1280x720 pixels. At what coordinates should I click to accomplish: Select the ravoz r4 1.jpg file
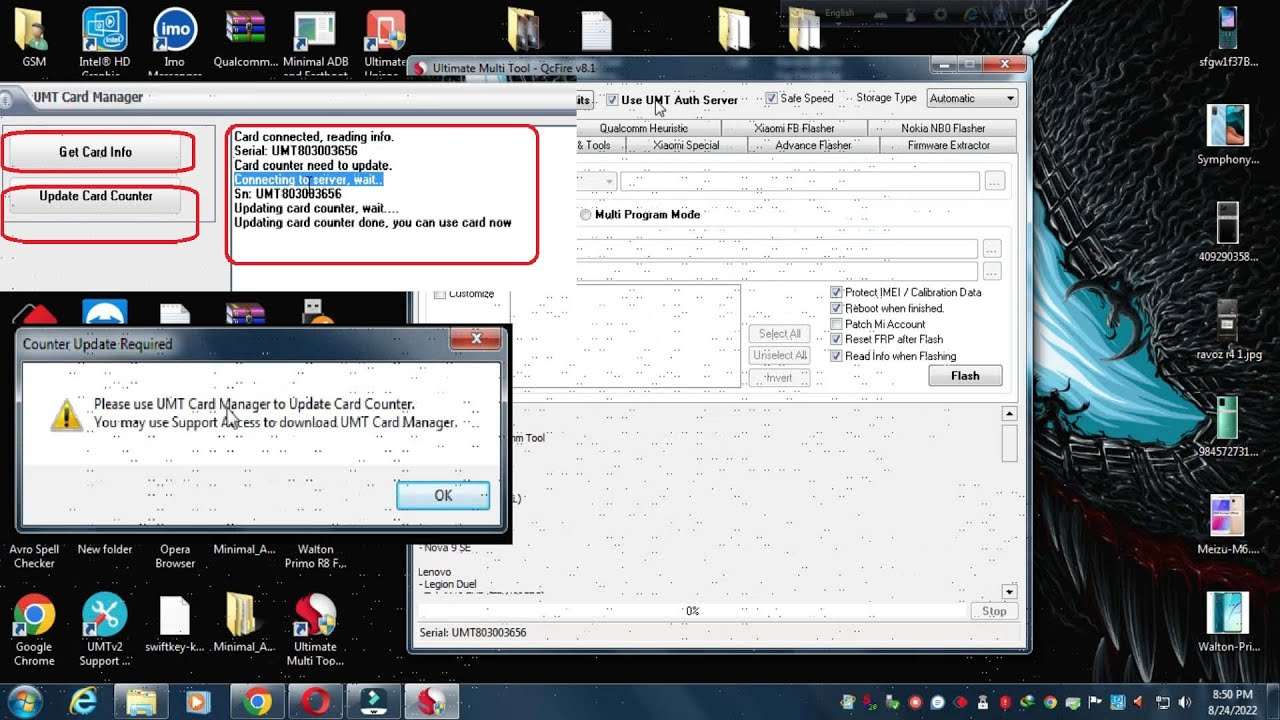click(1228, 330)
